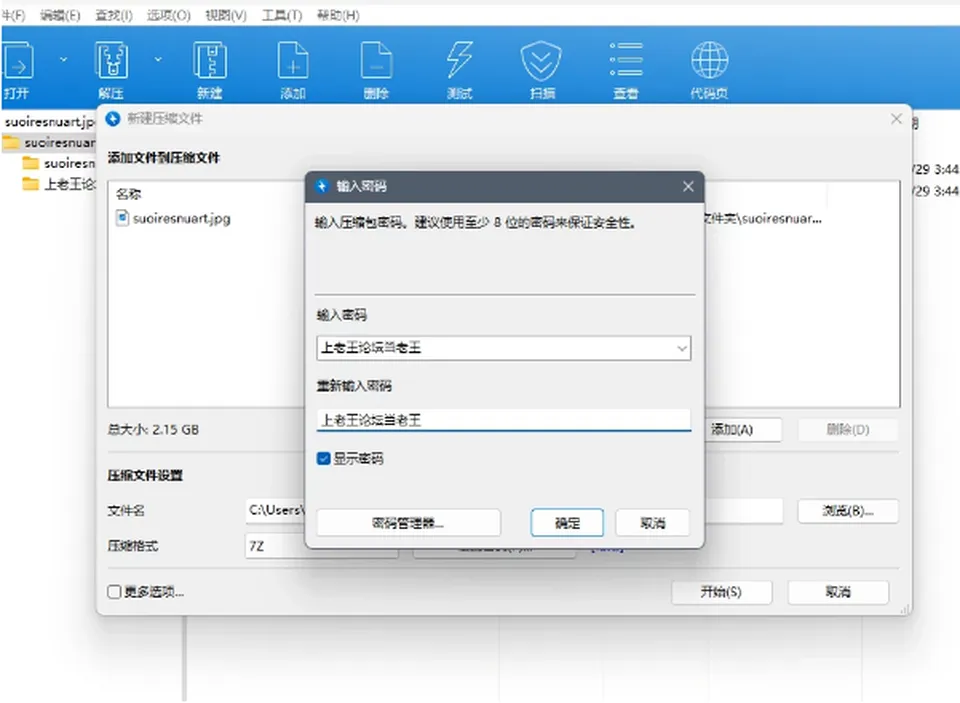This screenshot has width=960, height=703.
Task: Open the 编辑(E) menu
Action: pyautogui.click(x=60, y=15)
